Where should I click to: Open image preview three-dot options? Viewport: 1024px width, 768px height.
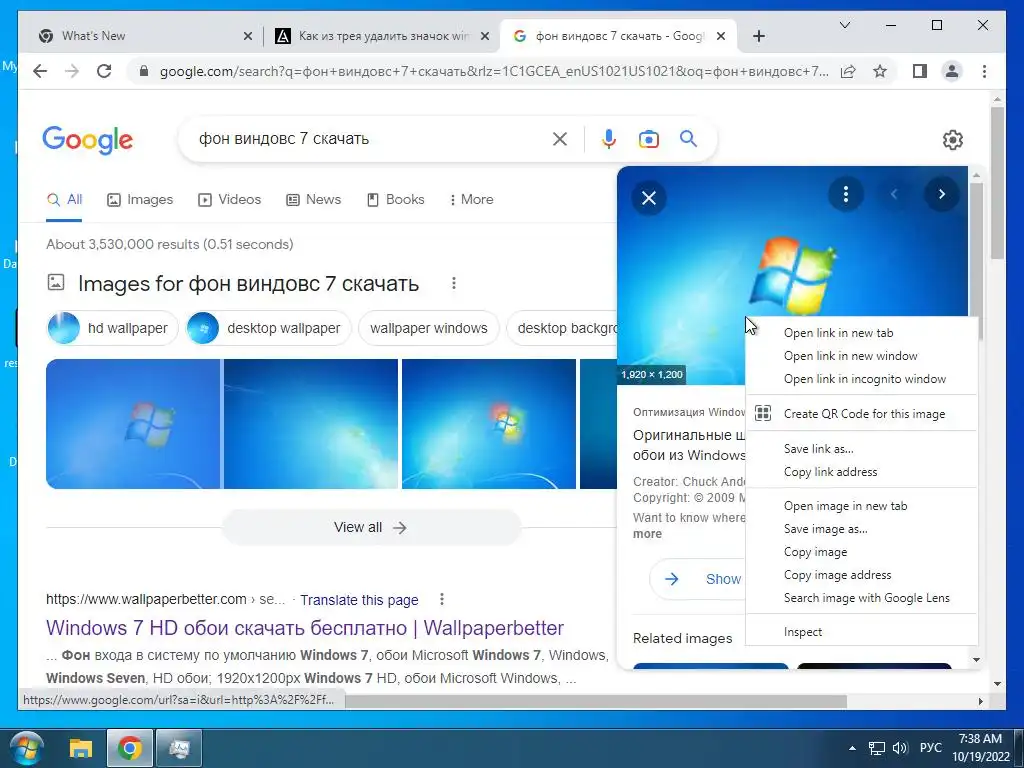(x=846, y=194)
